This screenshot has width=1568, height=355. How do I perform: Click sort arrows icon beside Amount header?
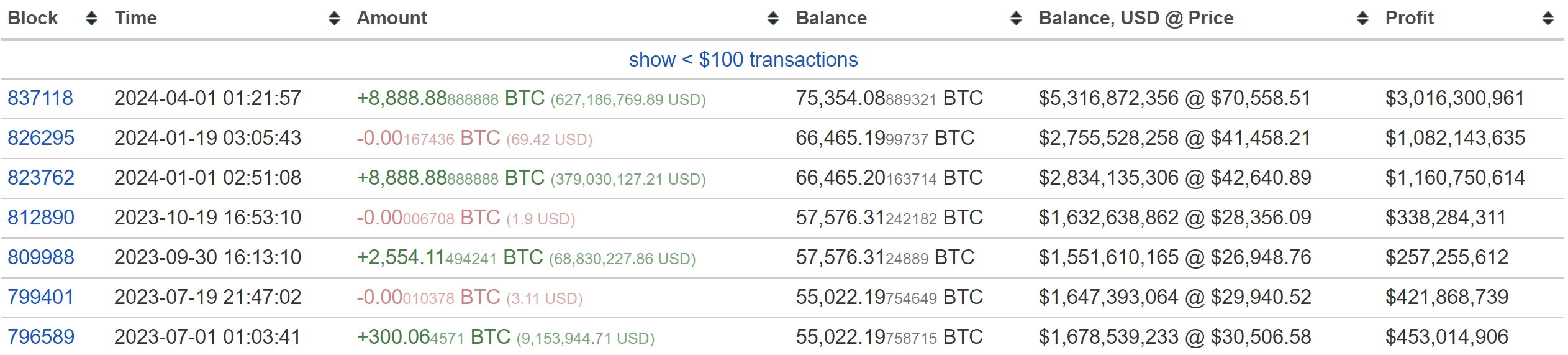coord(773,19)
